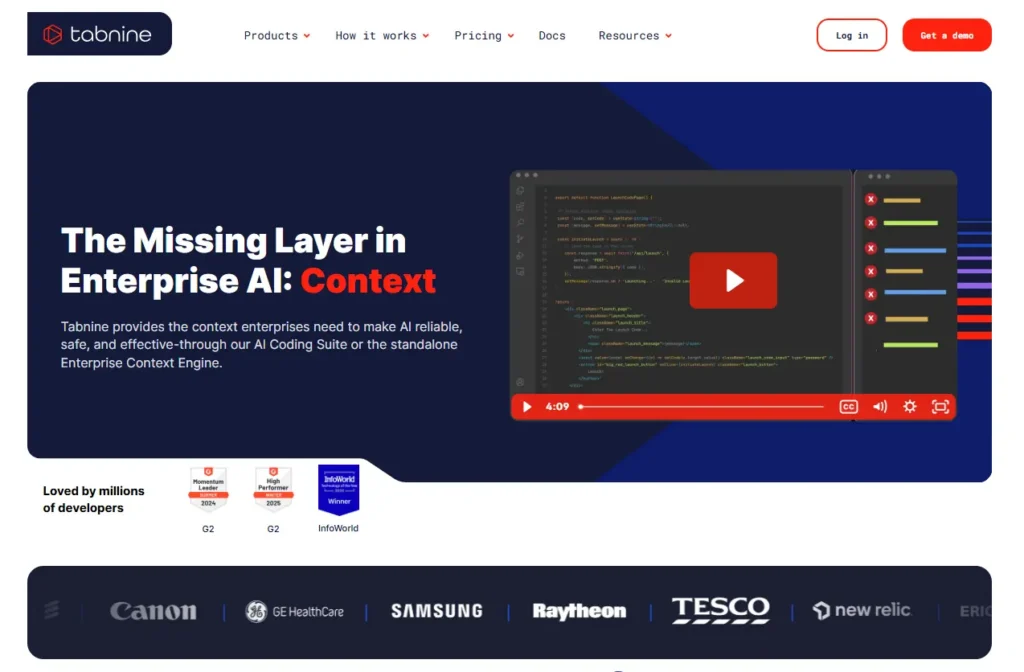The image size is (1024, 672).
Task: Enter fullscreen mode on the video
Action: pyautogui.click(x=940, y=407)
